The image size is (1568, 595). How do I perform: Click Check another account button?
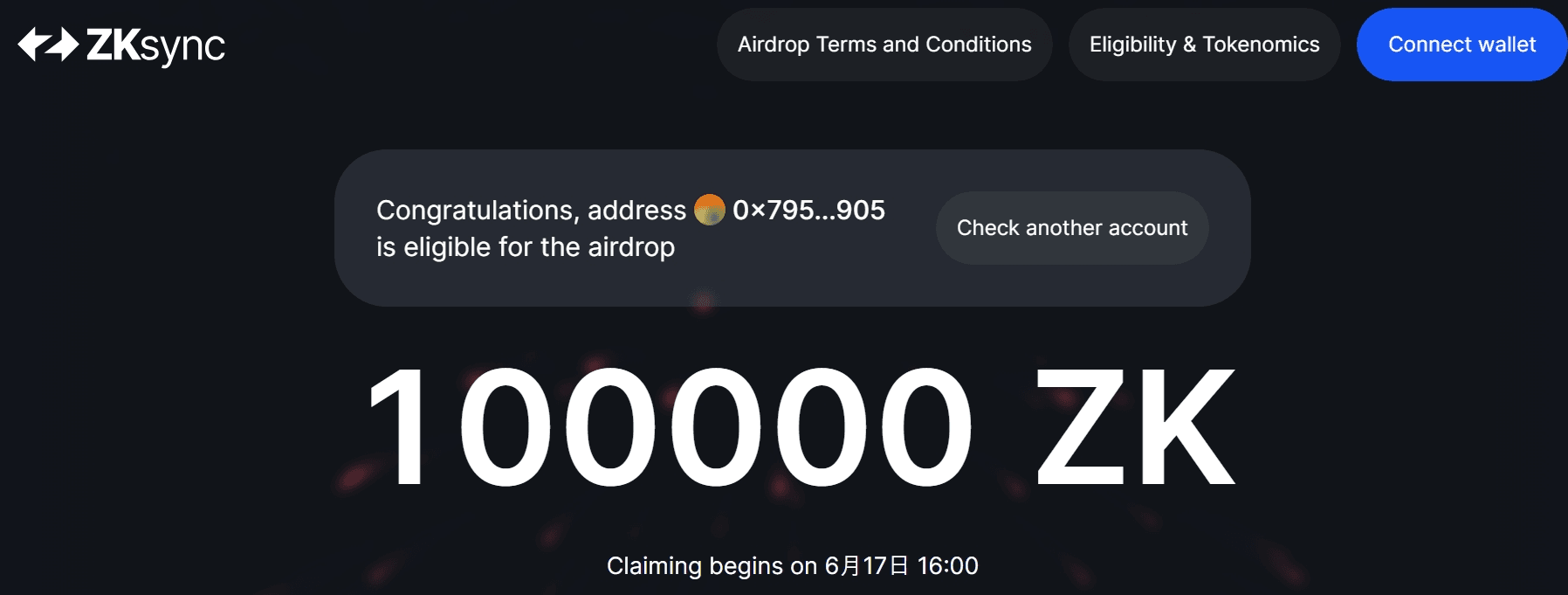pyautogui.click(x=1072, y=228)
